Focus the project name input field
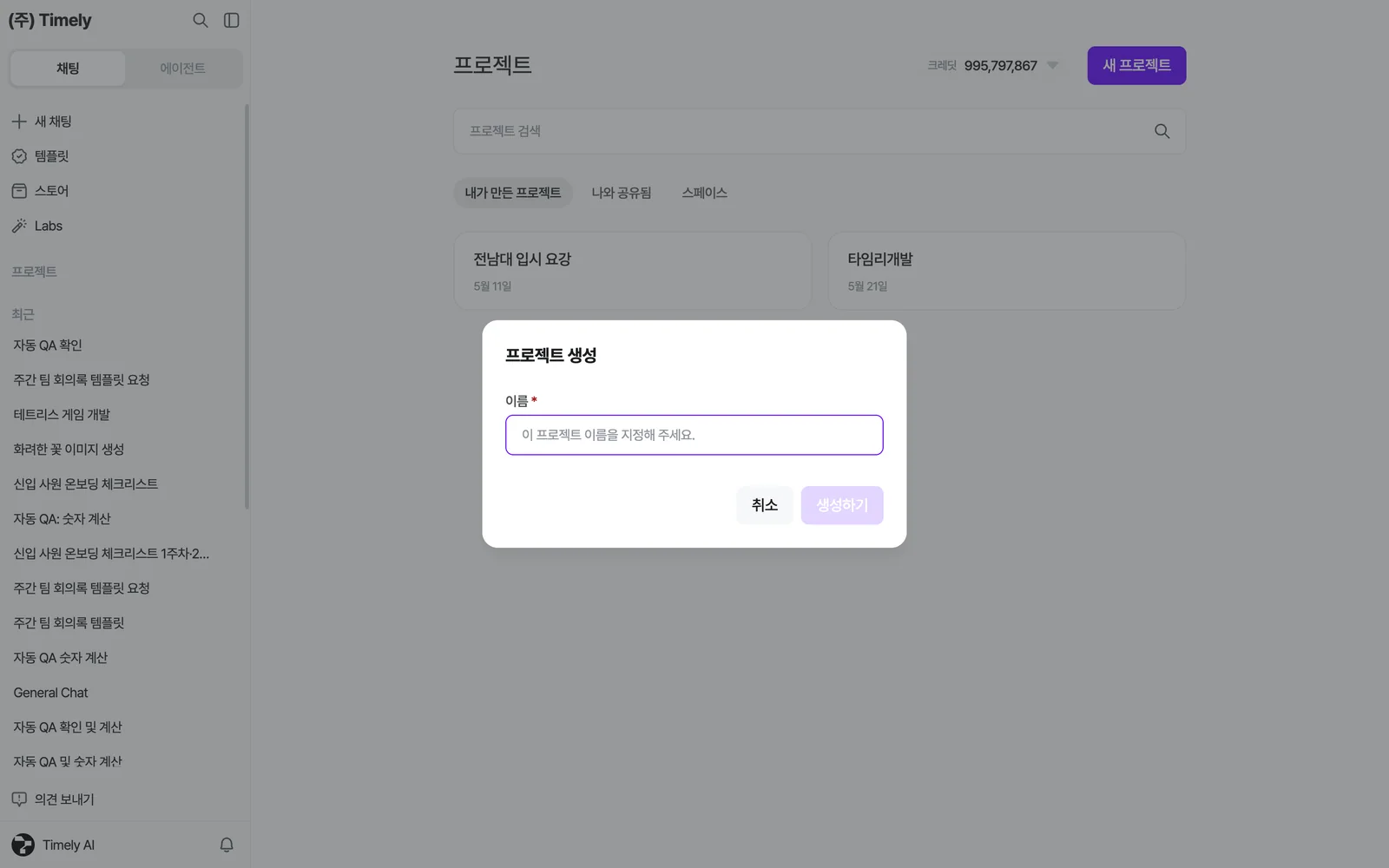 tap(694, 435)
